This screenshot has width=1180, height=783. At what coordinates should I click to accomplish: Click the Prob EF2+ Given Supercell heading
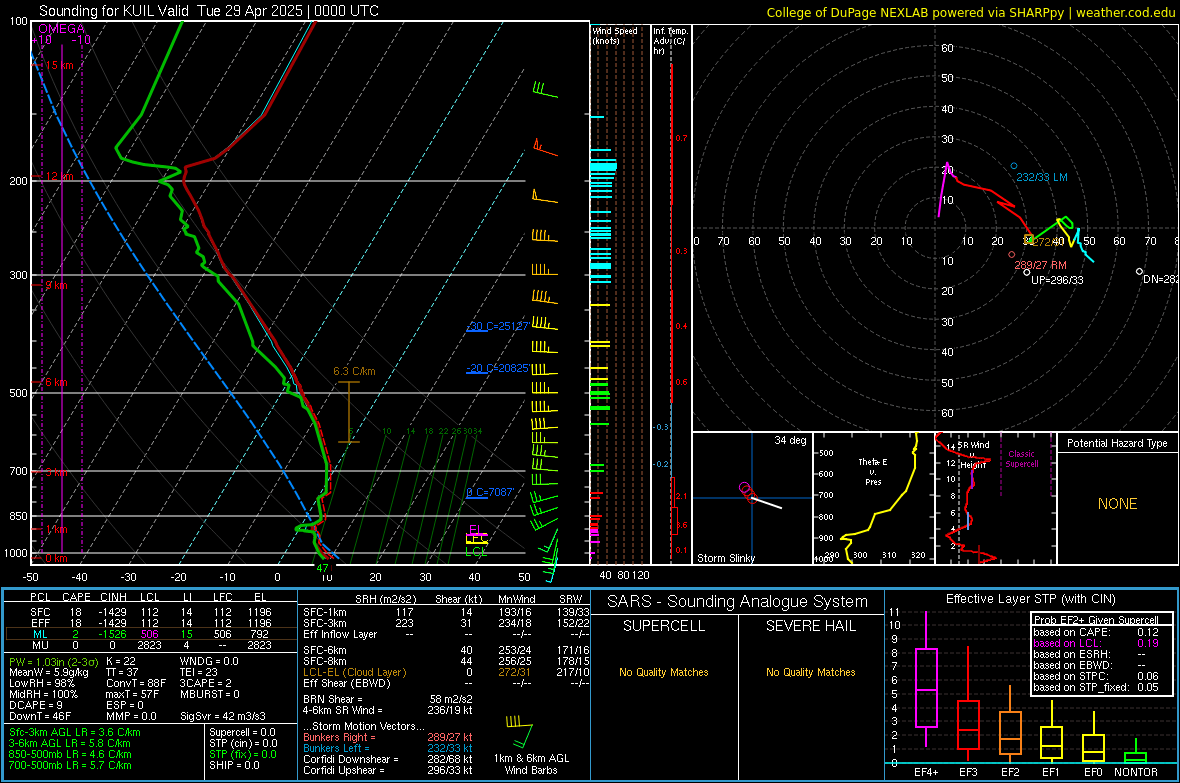pyautogui.click(x=1096, y=620)
